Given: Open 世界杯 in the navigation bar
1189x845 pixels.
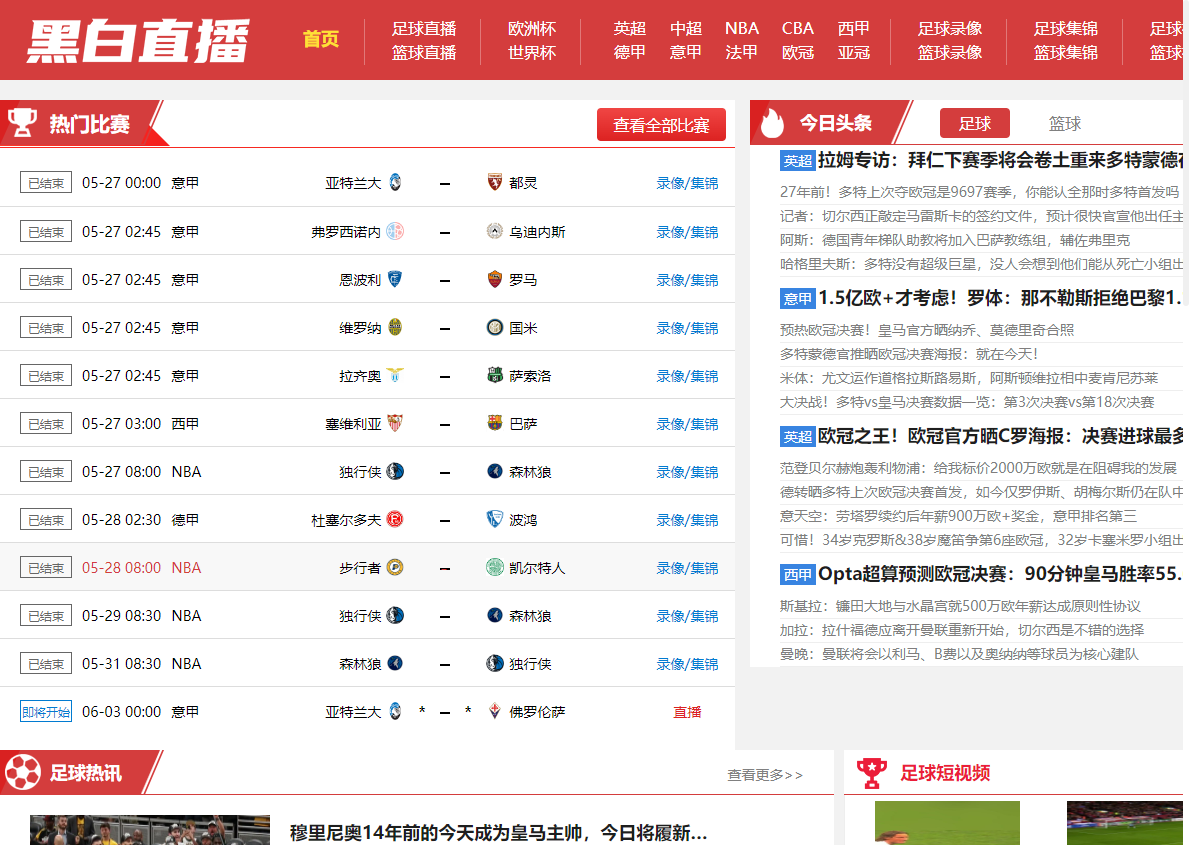Looking at the screenshot, I should pyautogui.click(x=532, y=52).
